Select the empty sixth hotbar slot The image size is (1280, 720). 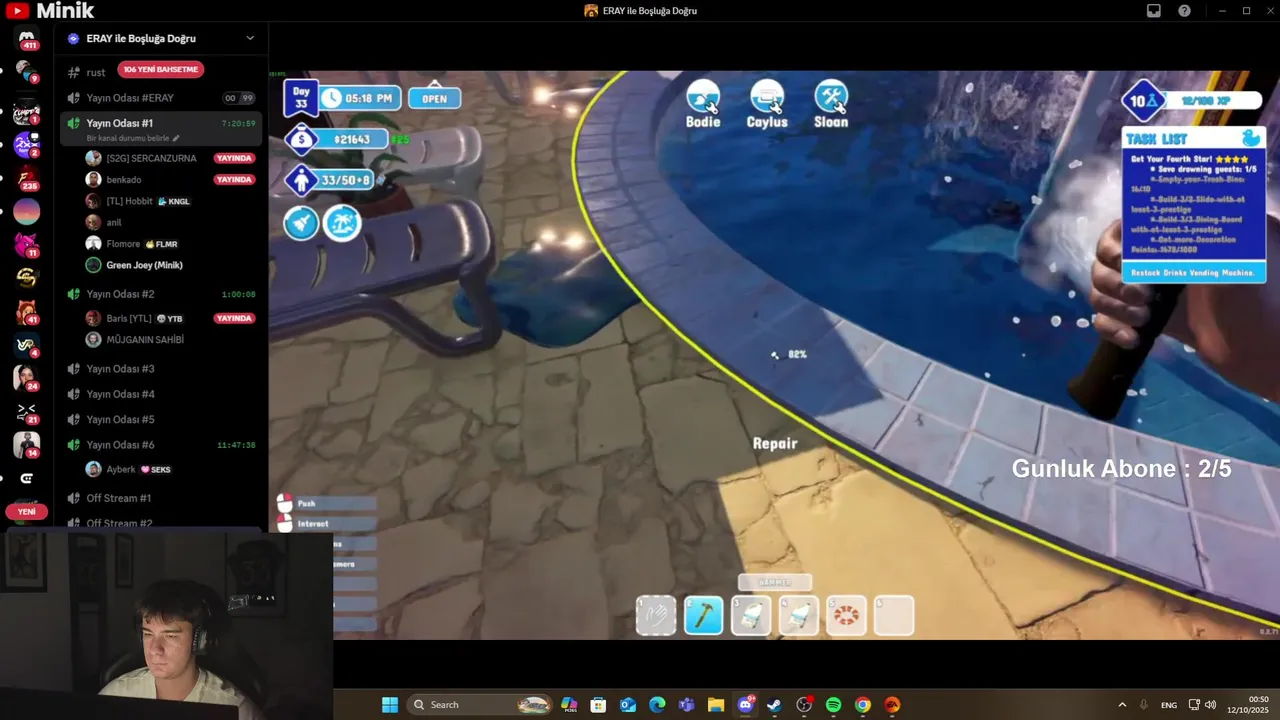click(894, 616)
